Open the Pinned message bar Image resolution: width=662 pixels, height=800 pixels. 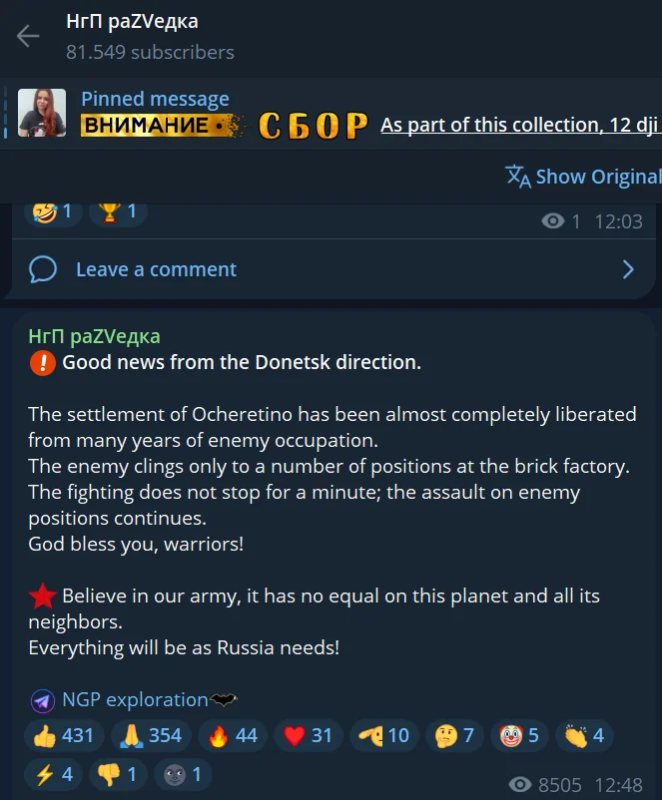(331, 114)
